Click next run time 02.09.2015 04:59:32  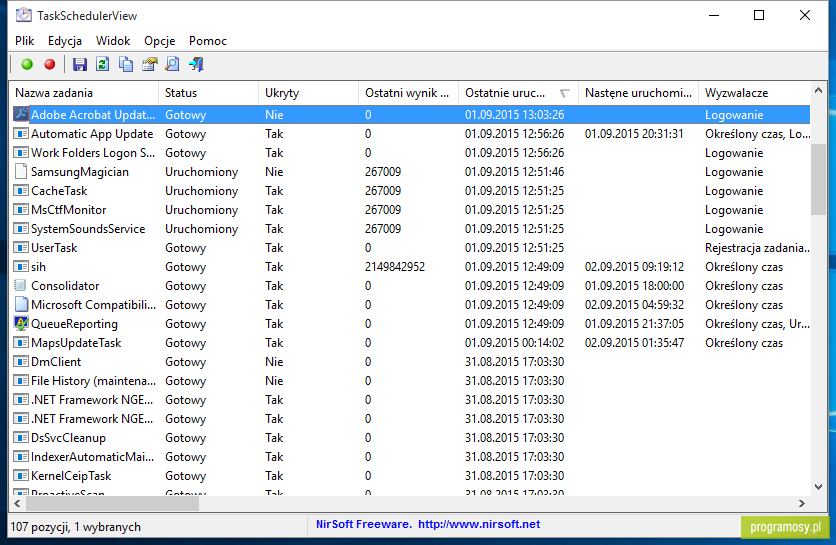(634, 304)
